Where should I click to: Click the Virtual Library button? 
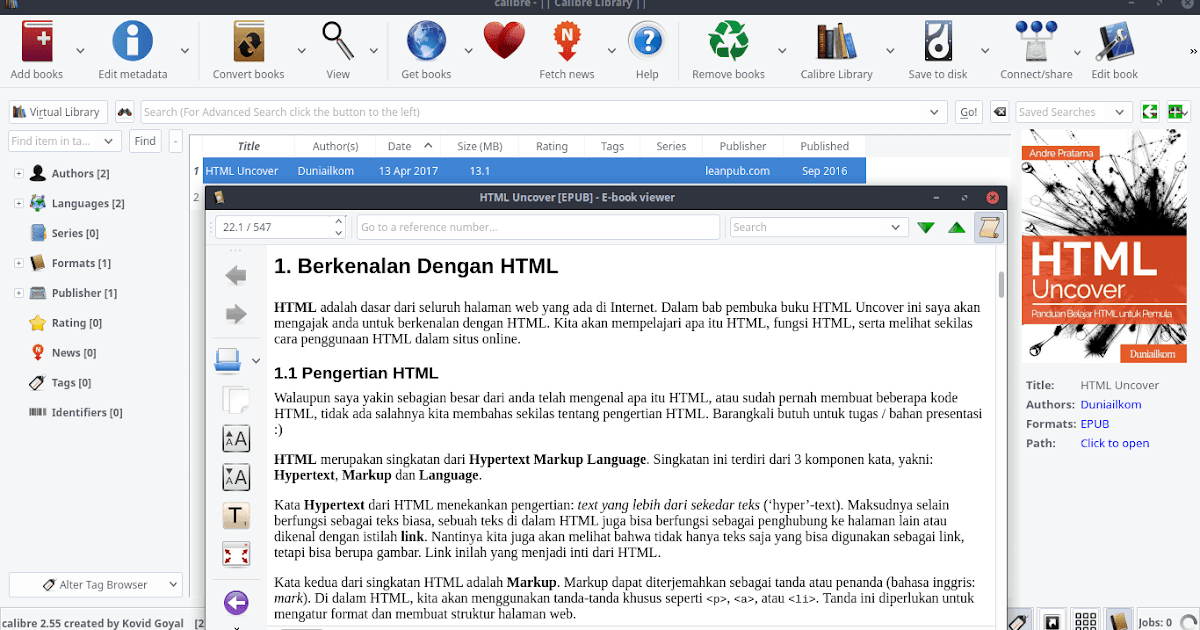coord(58,112)
